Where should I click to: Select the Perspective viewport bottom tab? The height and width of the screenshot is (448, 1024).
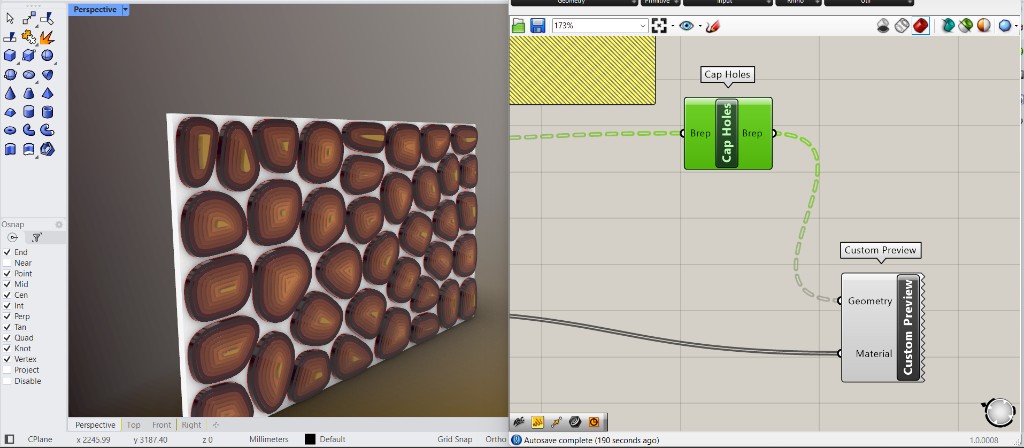pyautogui.click(x=95, y=424)
